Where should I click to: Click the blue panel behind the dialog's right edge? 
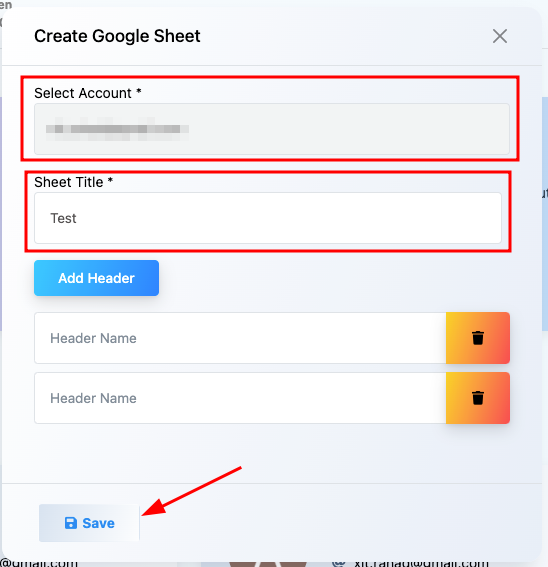[x=545, y=213]
